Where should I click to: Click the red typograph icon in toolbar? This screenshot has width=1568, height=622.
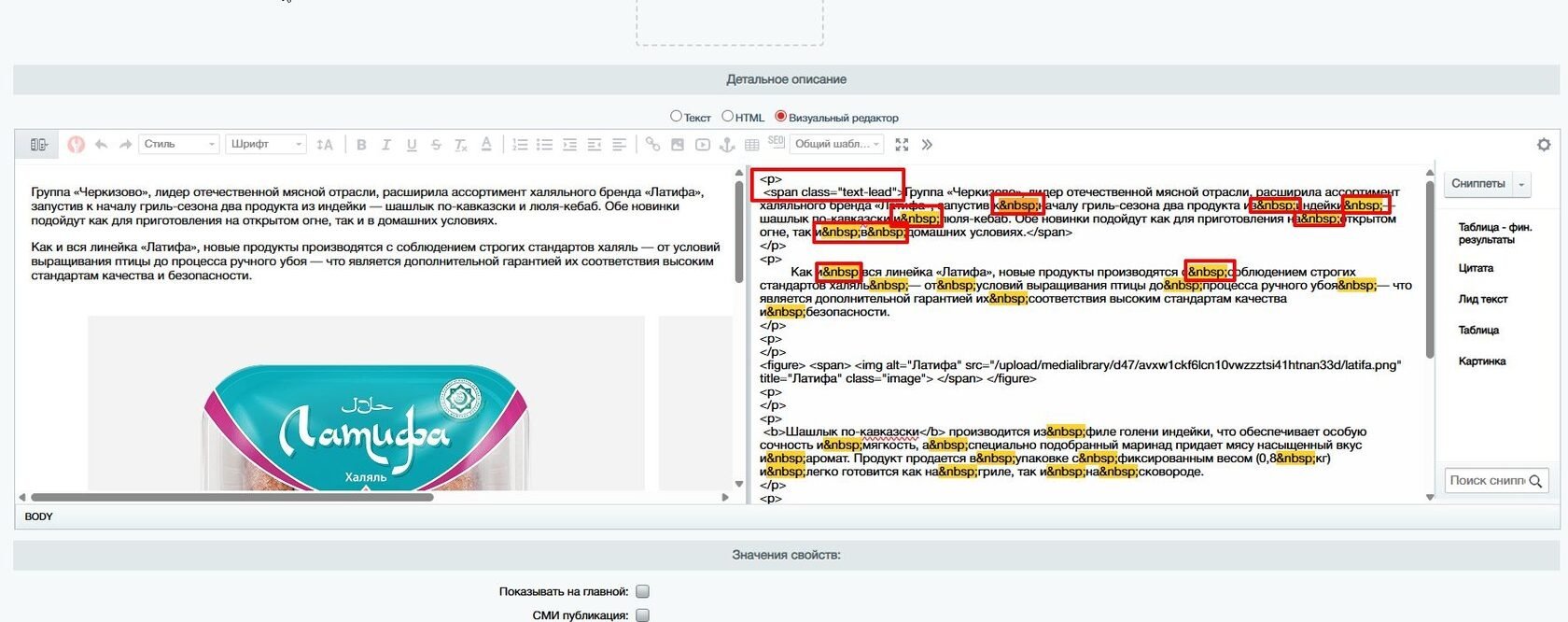[x=77, y=145]
